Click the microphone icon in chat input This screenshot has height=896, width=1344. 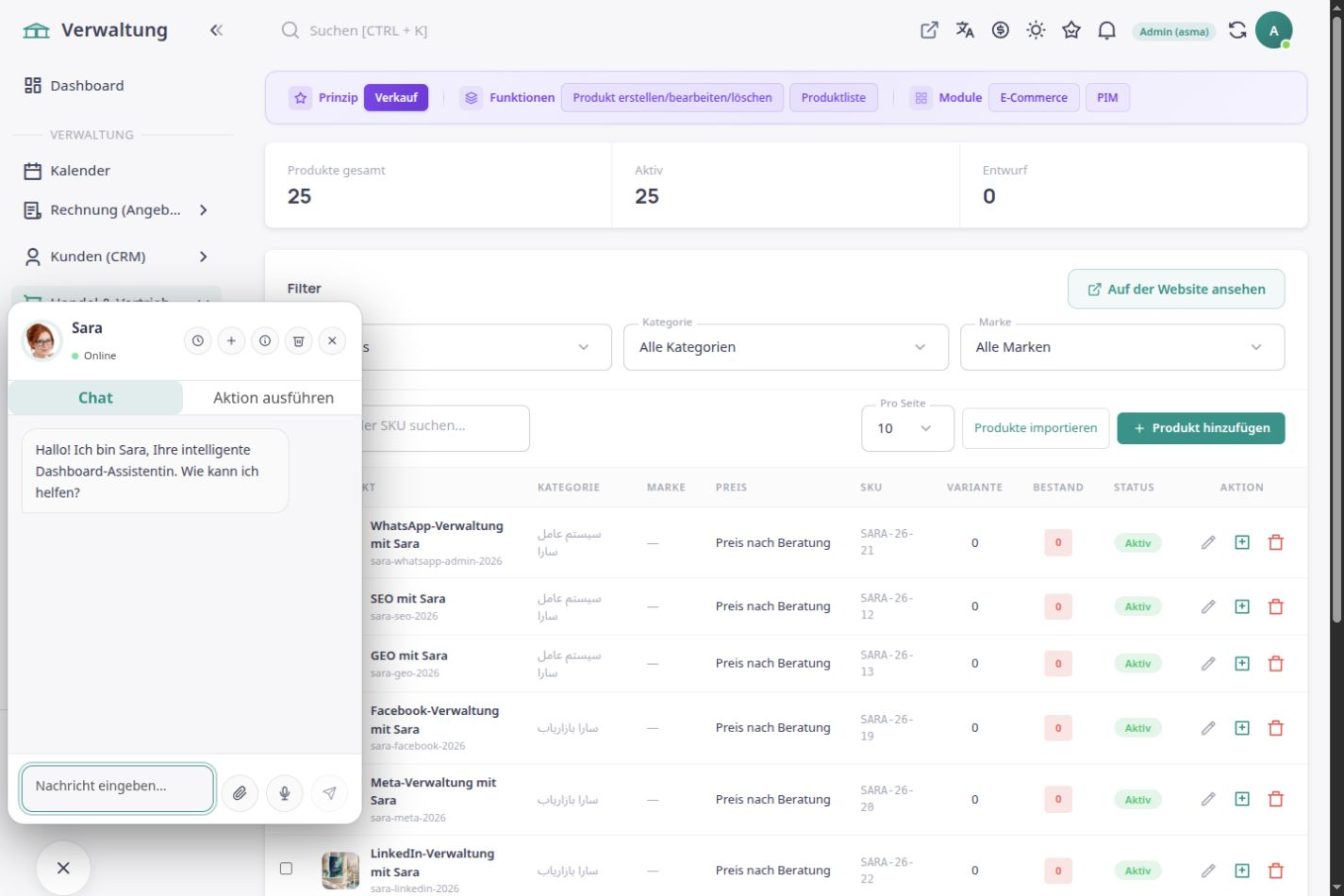click(x=284, y=793)
